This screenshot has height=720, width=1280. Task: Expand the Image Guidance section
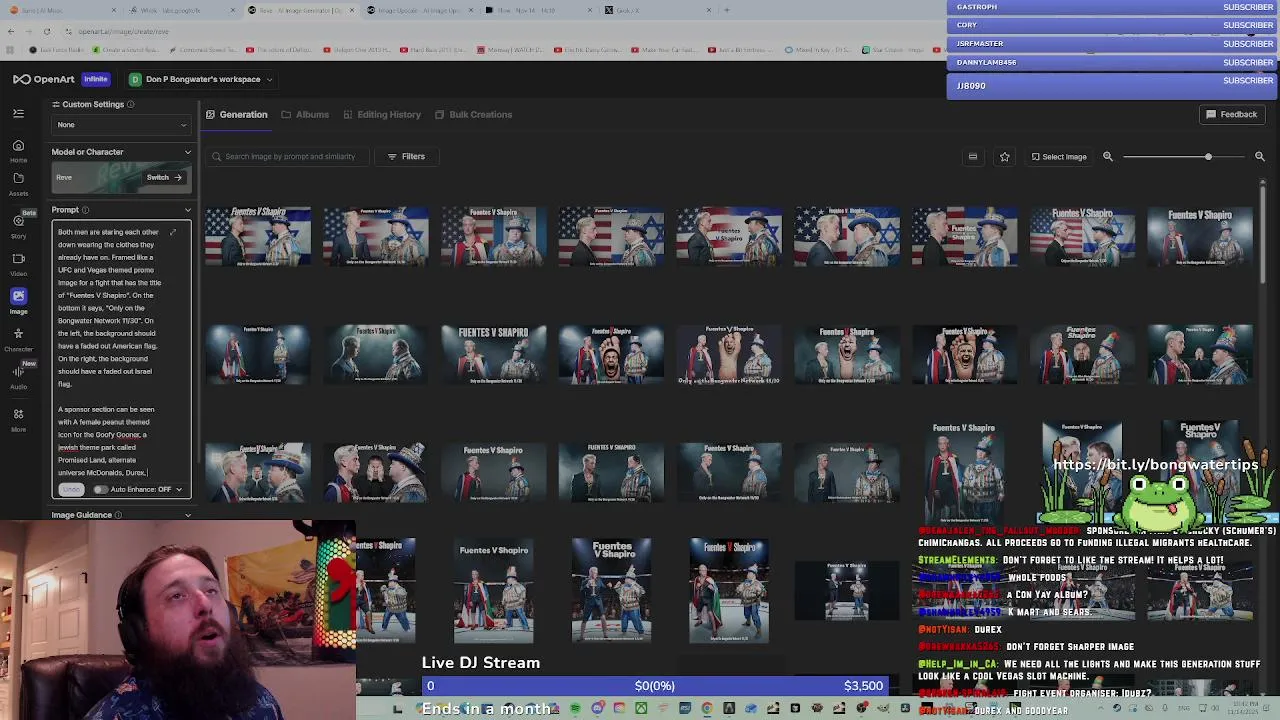point(187,515)
